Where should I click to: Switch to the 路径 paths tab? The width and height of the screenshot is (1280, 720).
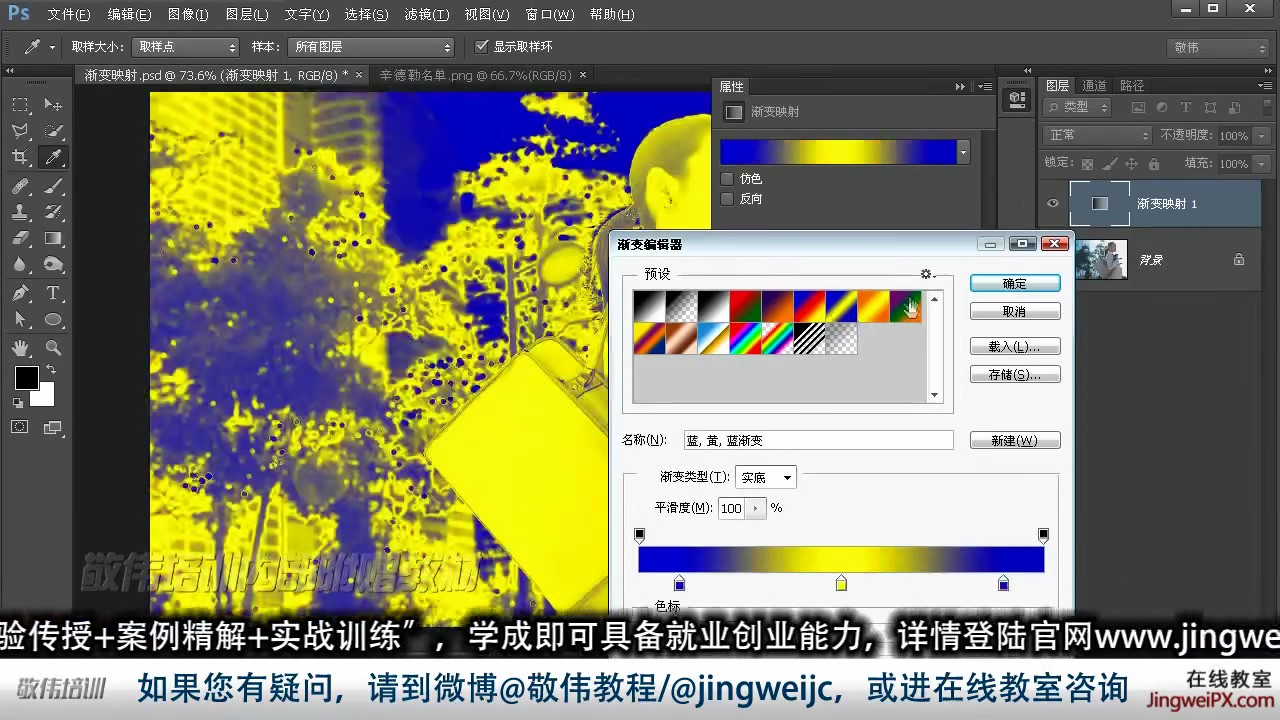coord(1132,86)
